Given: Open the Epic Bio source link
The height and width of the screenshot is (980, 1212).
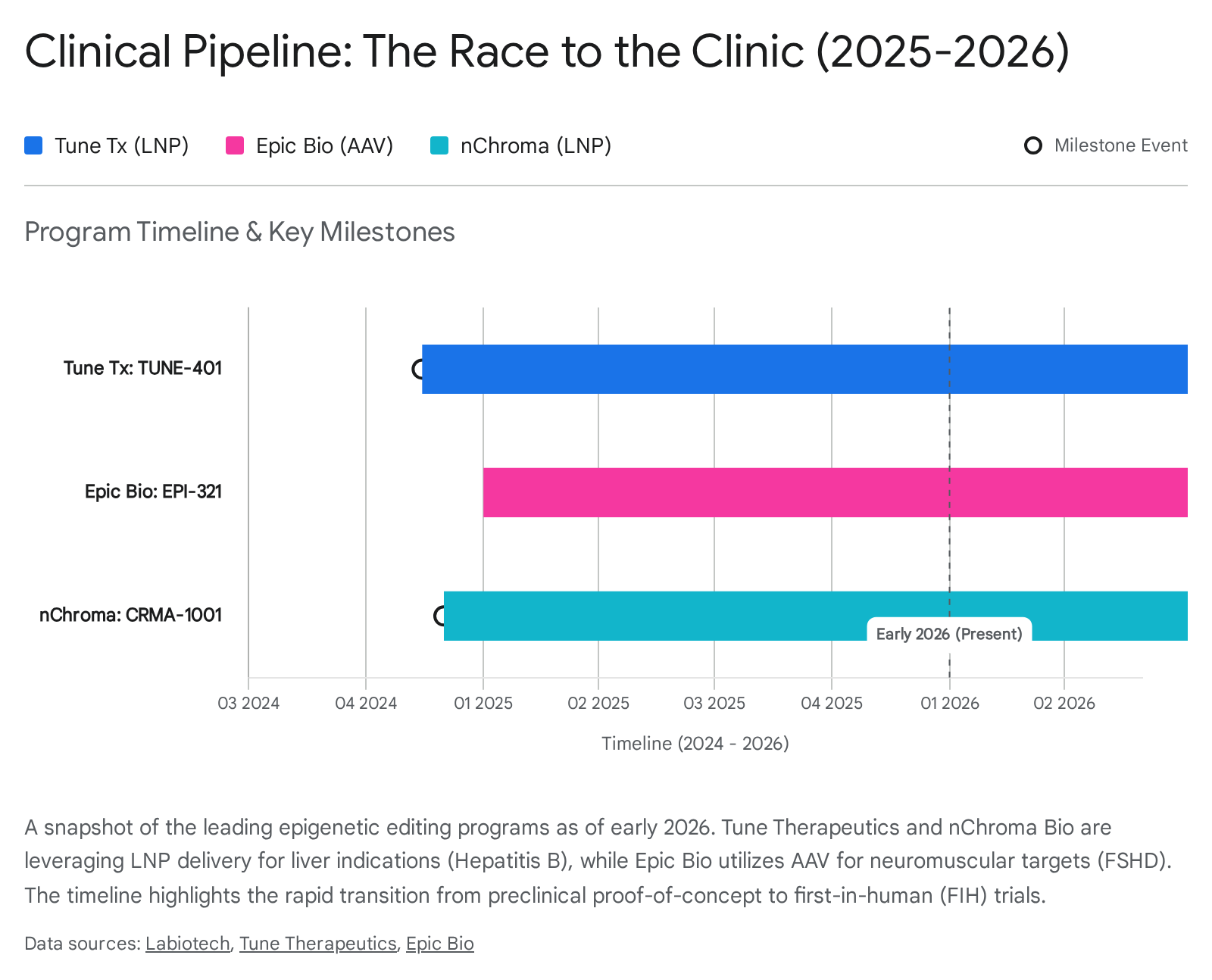Looking at the screenshot, I should click(439, 944).
